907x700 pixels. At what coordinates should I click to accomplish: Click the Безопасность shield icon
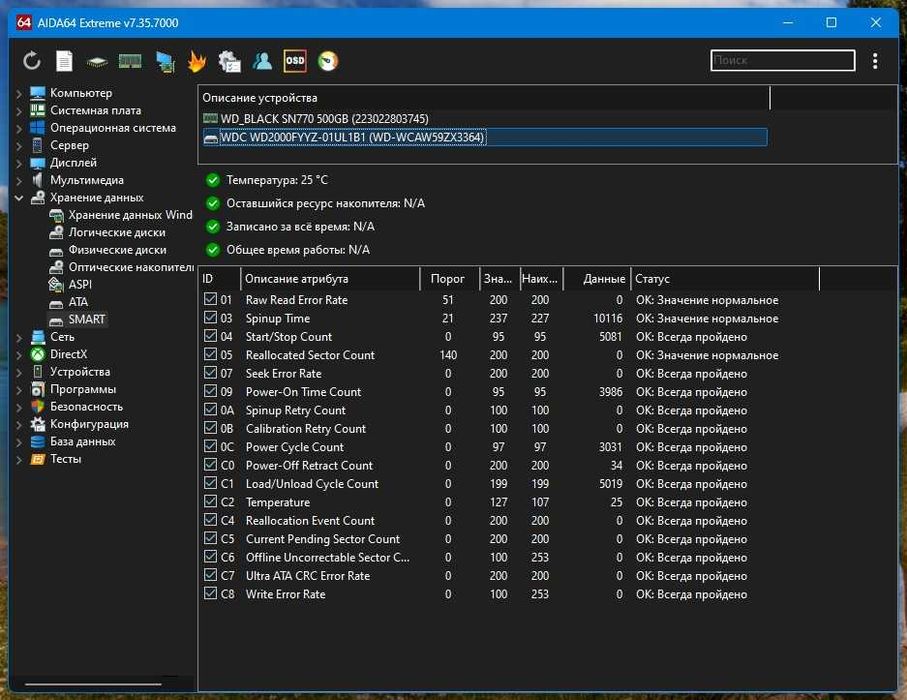38,407
